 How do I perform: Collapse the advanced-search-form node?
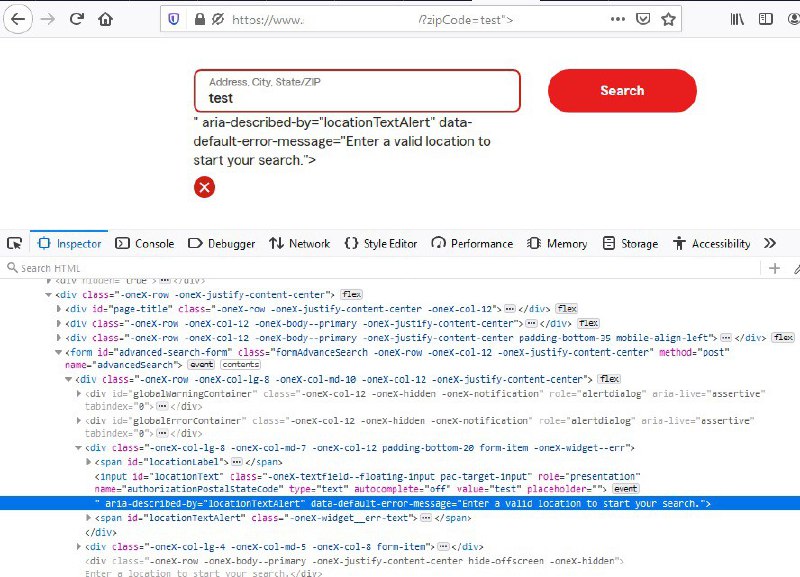tap(58, 353)
